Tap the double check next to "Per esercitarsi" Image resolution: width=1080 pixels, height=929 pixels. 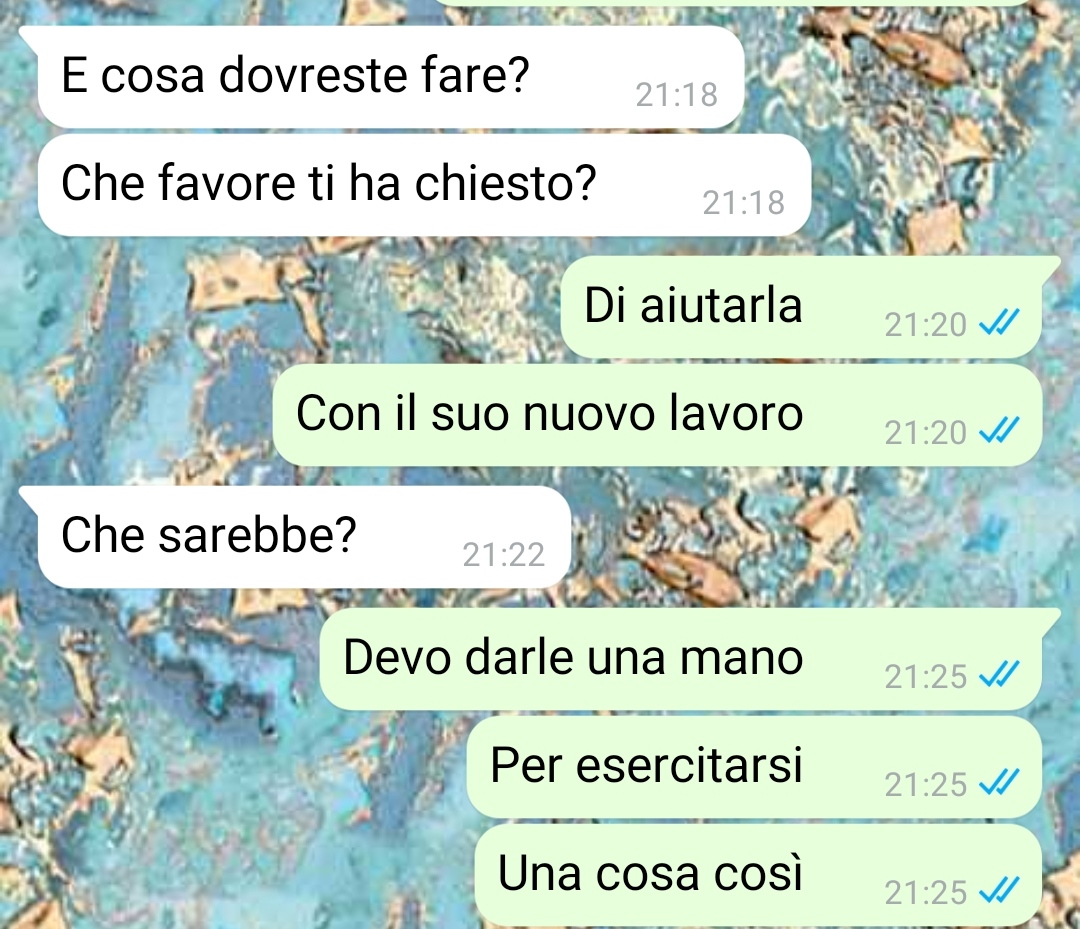click(x=999, y=782)
